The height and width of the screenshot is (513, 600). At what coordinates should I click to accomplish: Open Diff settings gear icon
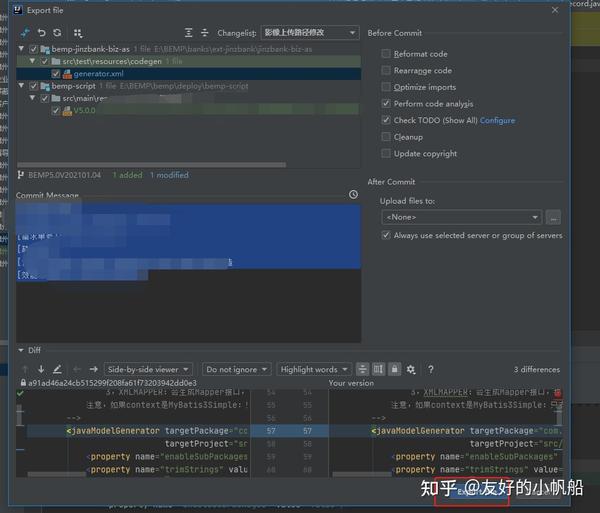(x=411, y=369)
